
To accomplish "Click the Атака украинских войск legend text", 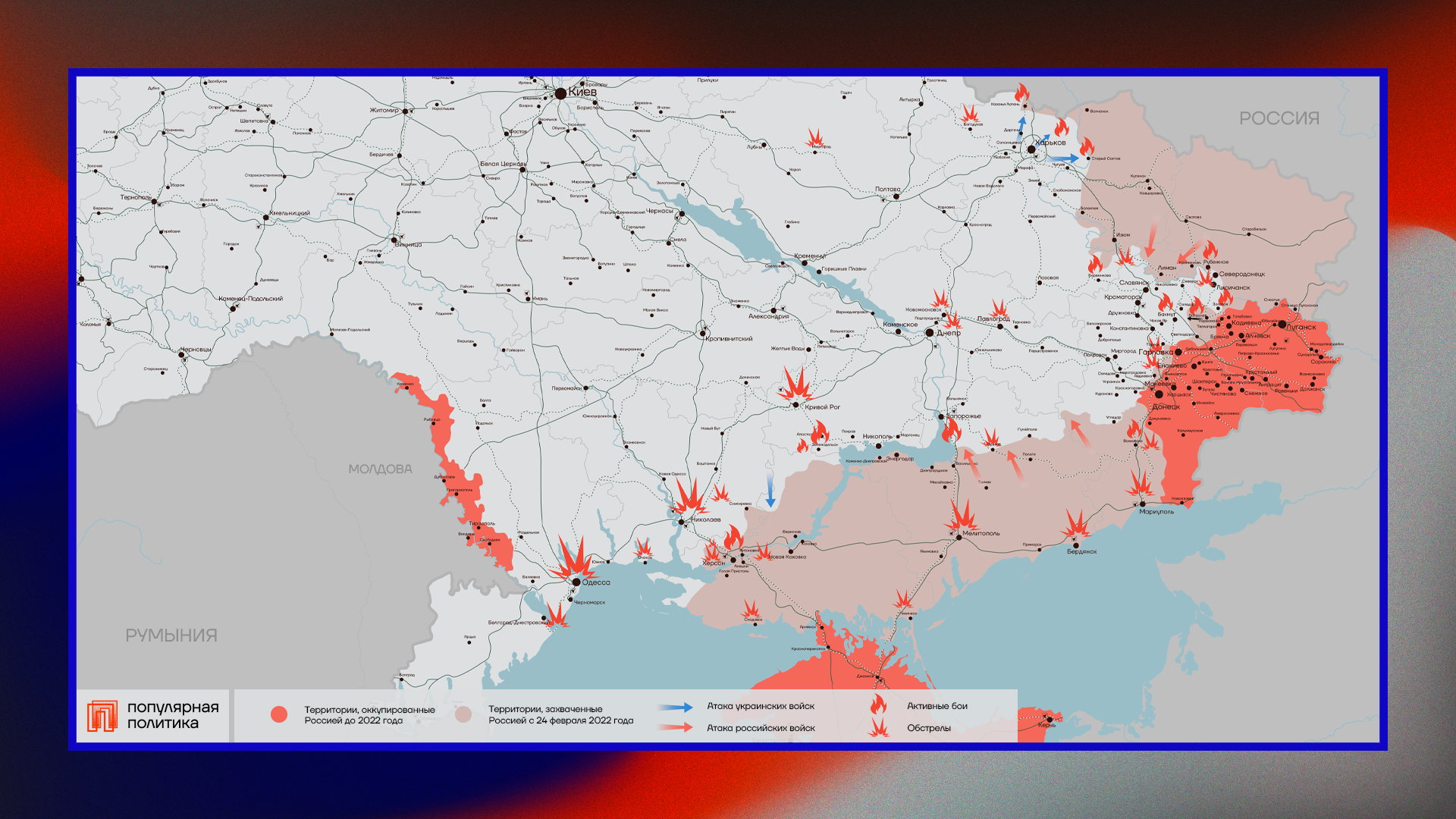I will pos(761,706).
